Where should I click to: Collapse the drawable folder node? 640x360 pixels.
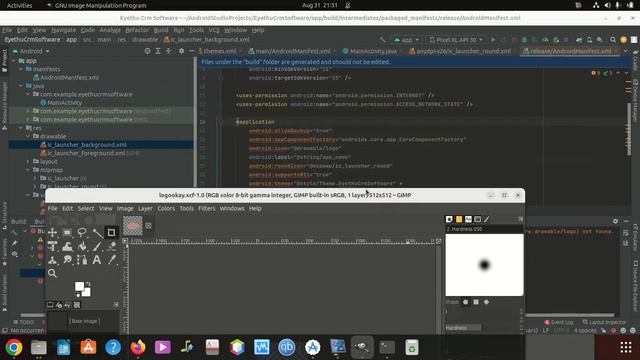point(28,136)
